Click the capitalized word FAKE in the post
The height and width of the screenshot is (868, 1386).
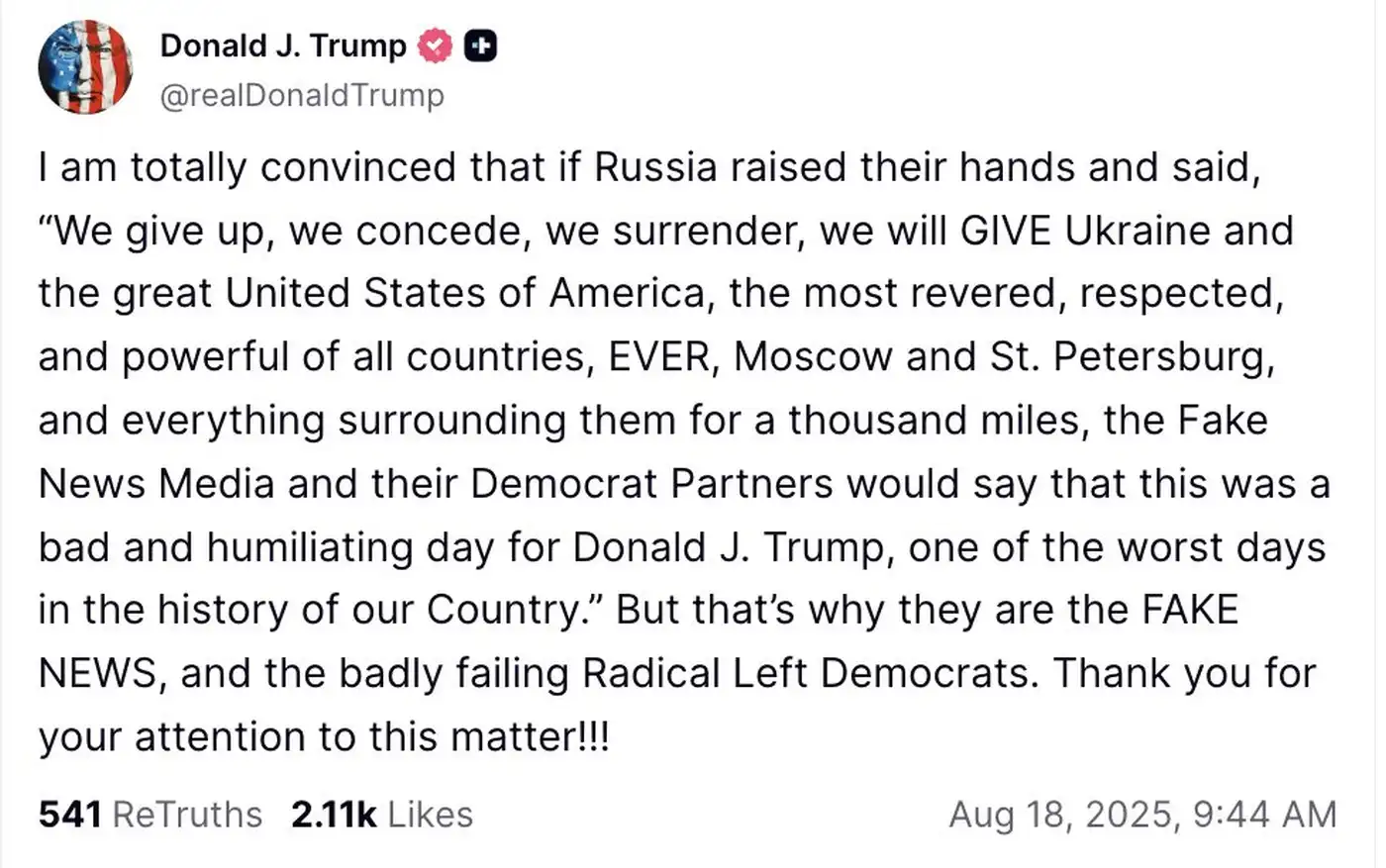click(1190, 611)
